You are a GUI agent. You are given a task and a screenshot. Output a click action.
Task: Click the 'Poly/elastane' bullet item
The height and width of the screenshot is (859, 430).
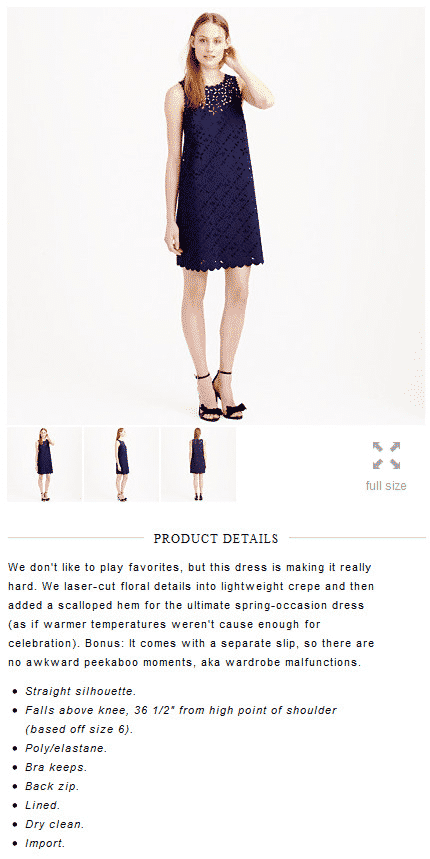[66, 749]
